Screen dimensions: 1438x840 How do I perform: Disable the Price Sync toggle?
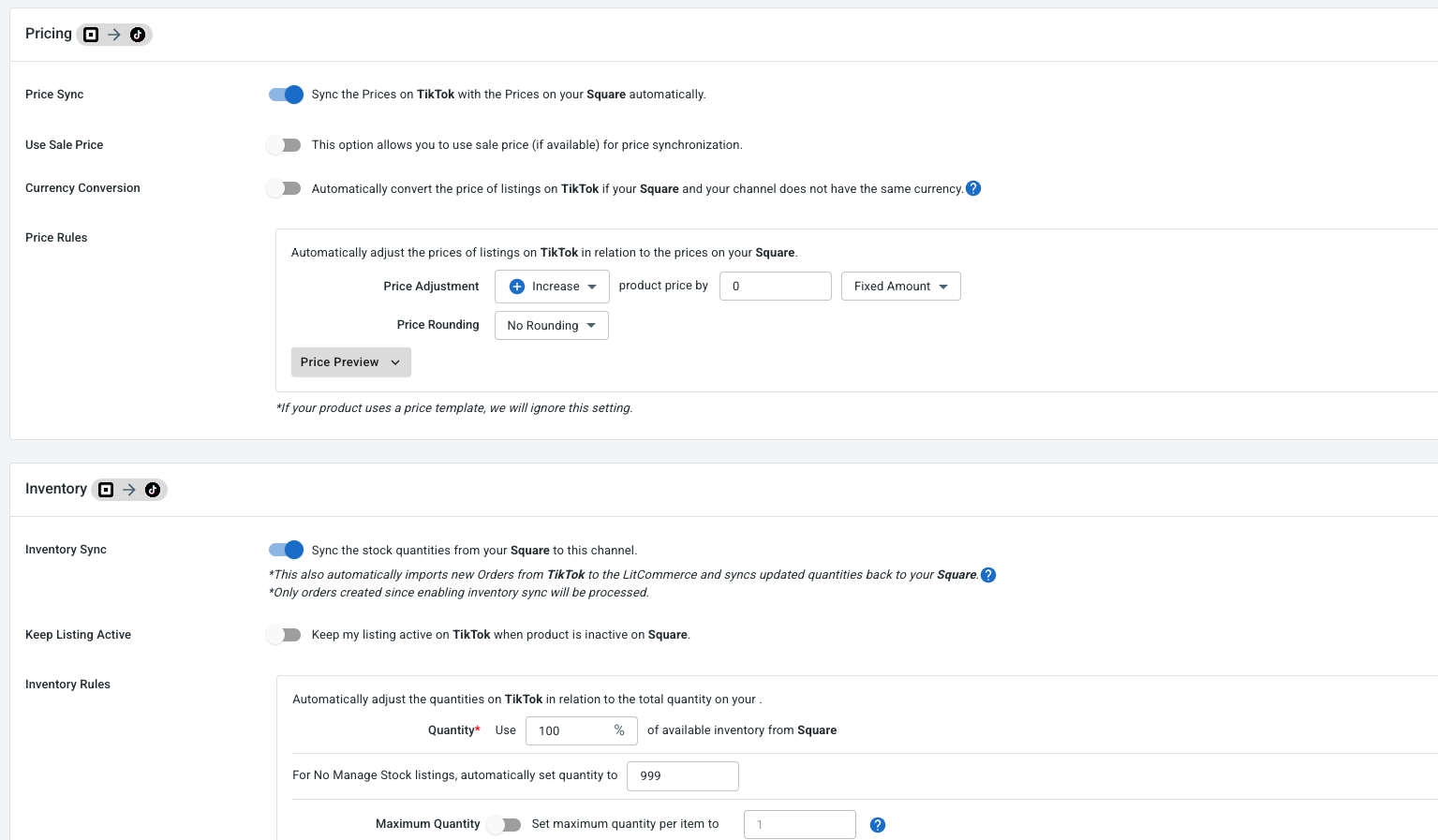point(286,95)
